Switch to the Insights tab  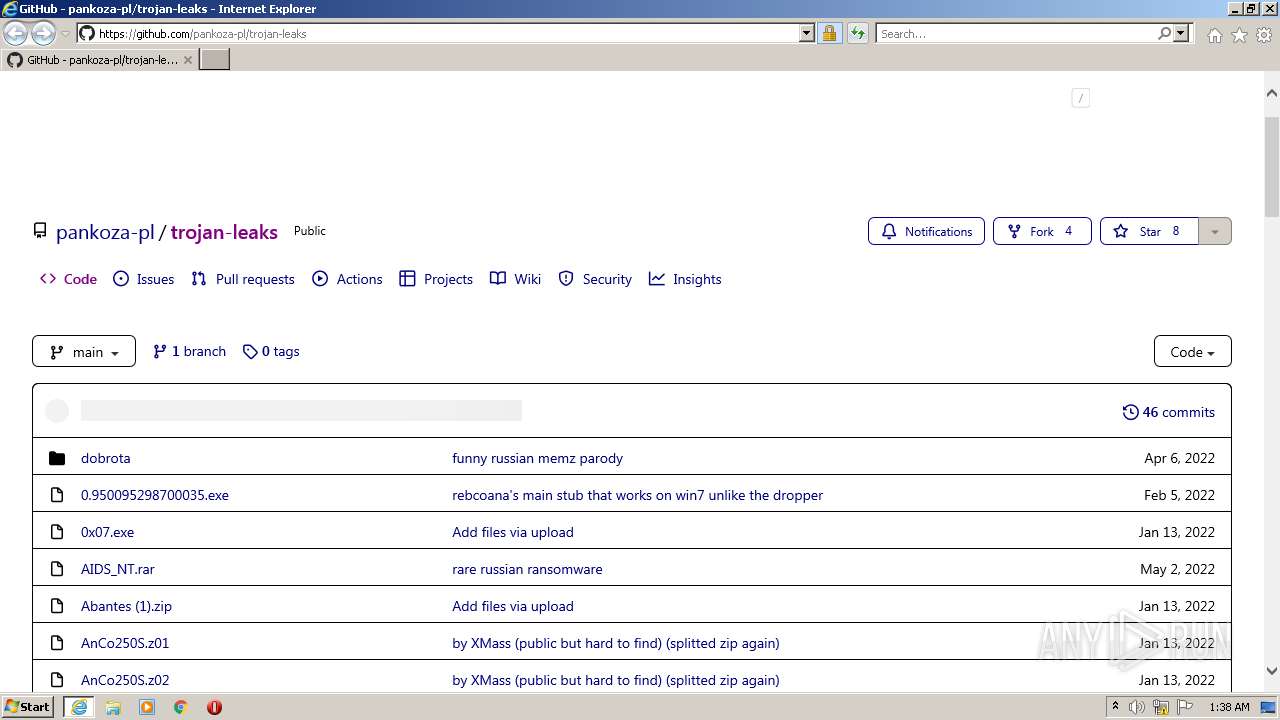click(x=685, y=279)
